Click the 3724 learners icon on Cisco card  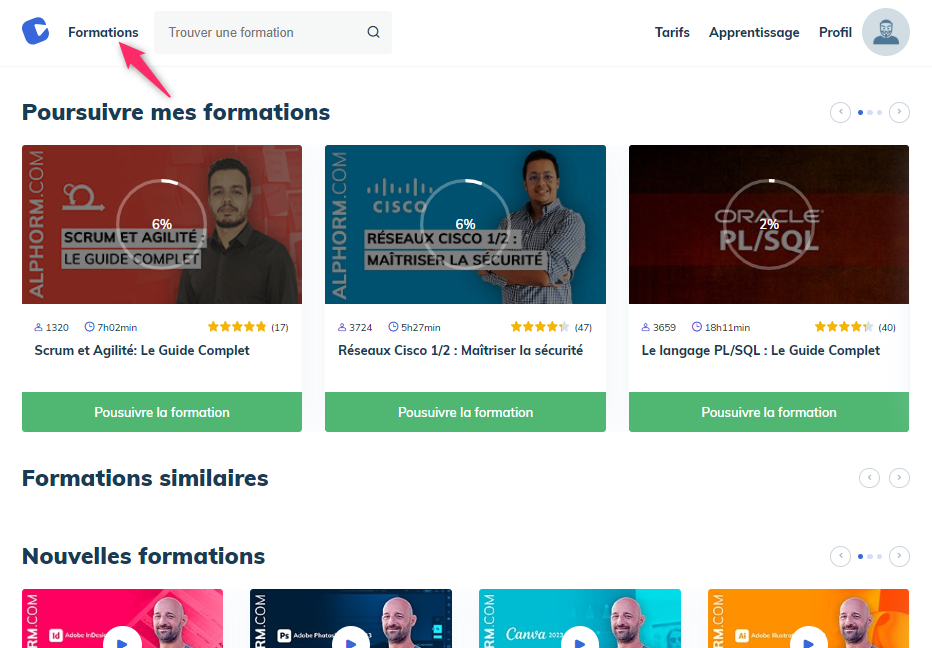coord(342,327)
